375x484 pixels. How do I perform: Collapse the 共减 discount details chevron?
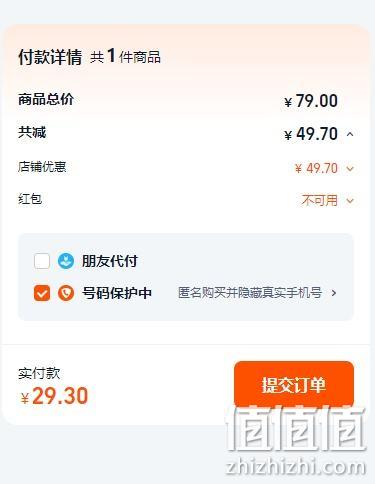click(350, 134)
